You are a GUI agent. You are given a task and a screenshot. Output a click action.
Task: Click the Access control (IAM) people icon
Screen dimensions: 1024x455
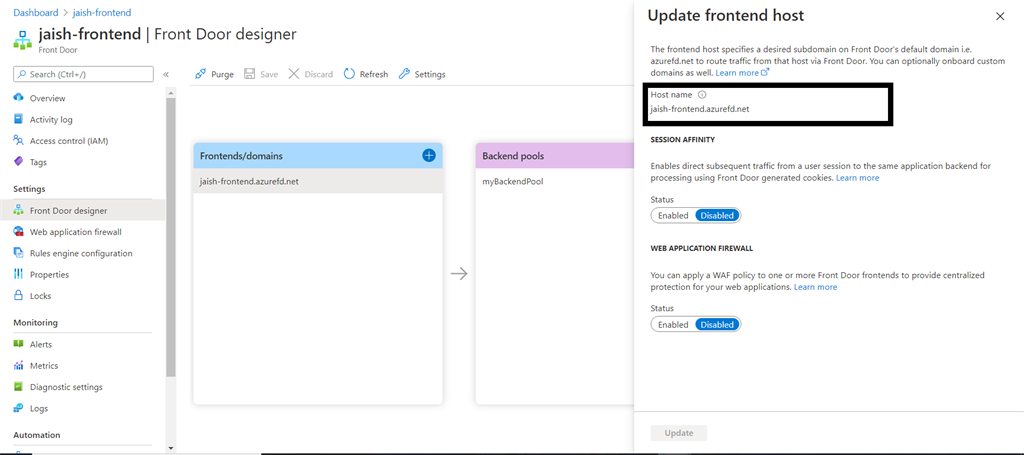18,140
